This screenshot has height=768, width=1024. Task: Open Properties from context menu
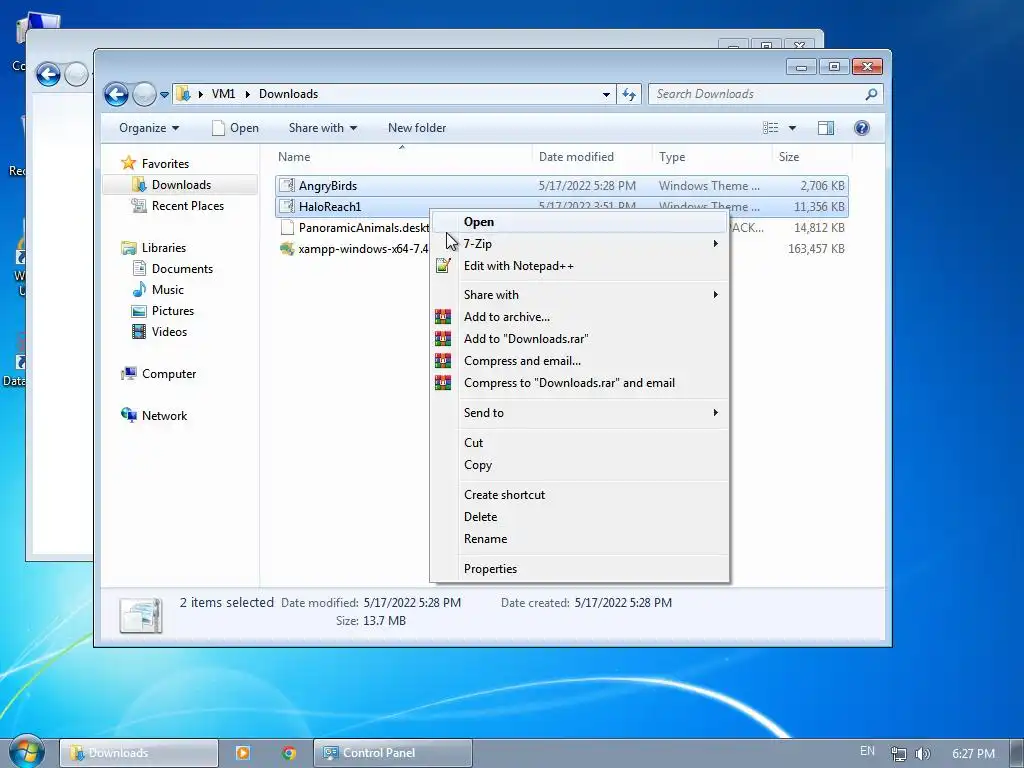coord(579,569)
